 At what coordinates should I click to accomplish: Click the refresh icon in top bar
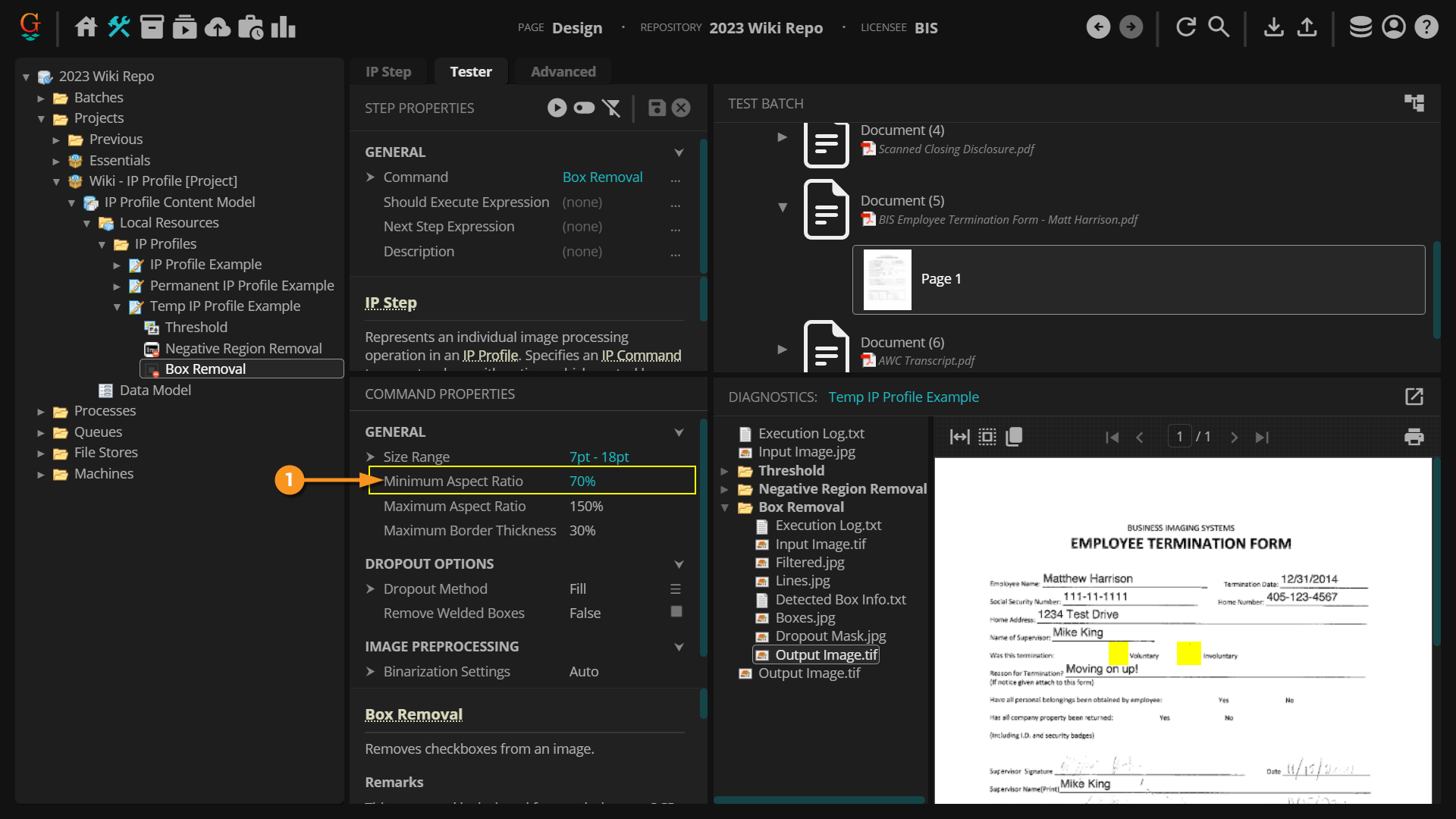(1185, 27)
